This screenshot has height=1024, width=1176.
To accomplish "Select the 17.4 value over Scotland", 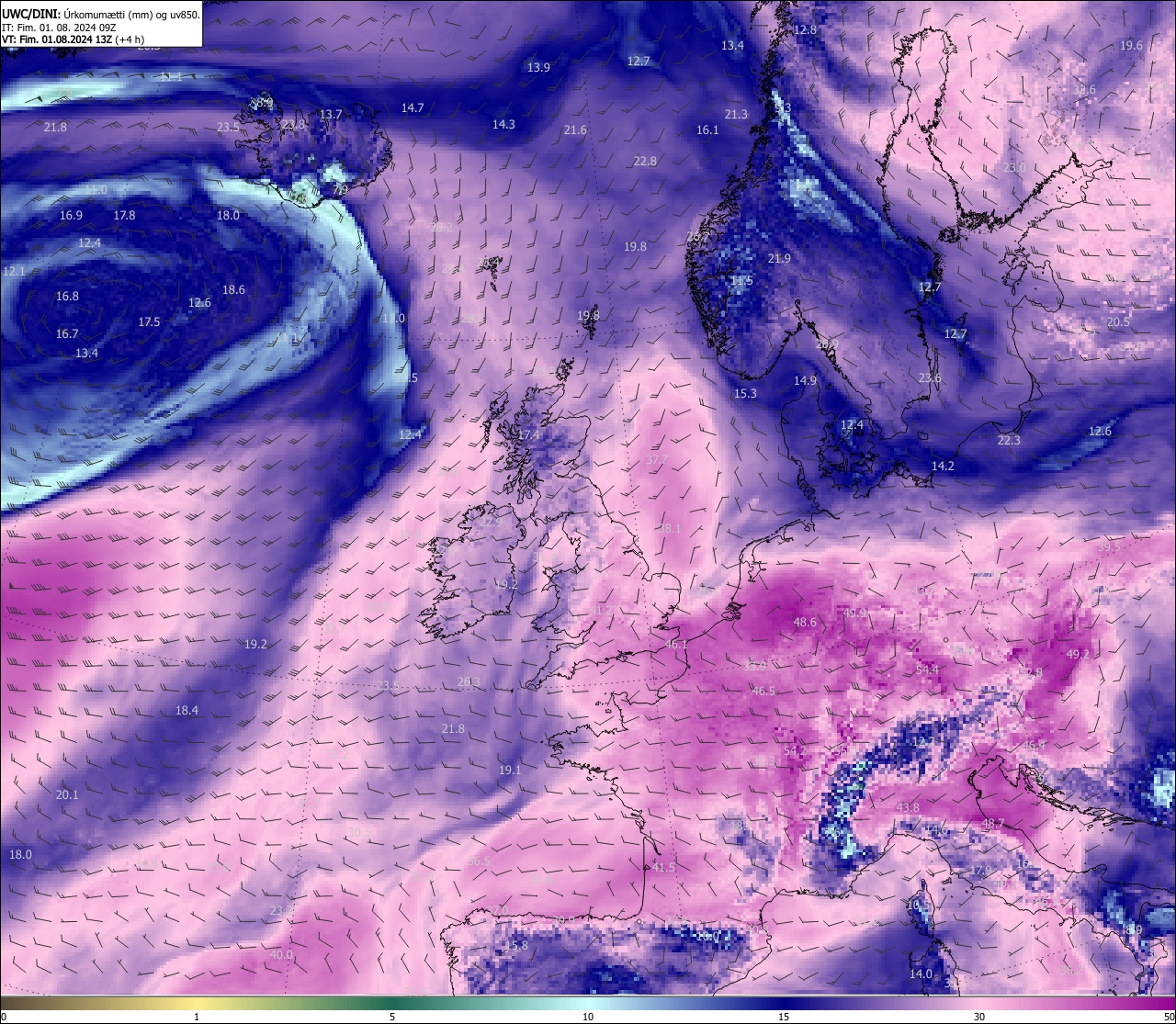I will [x=528, y=434].
